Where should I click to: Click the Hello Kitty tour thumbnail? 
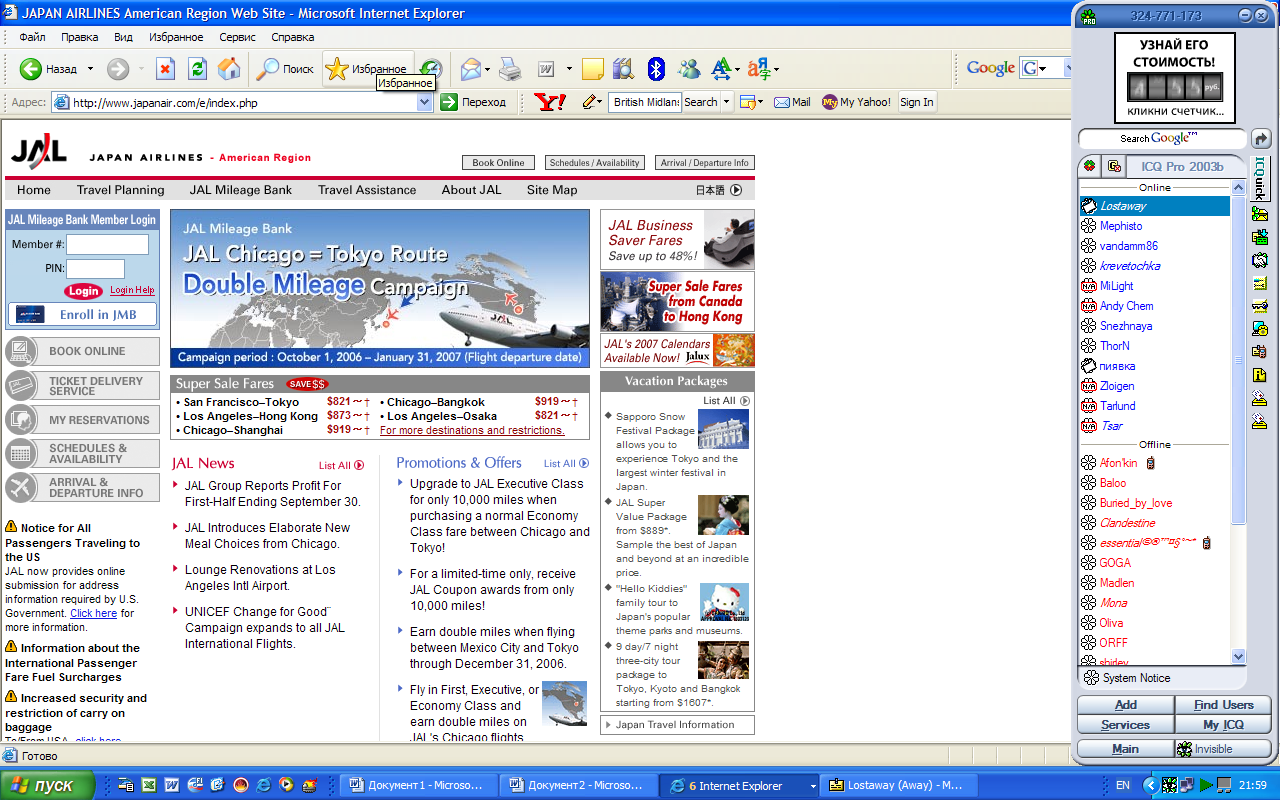[x=724, y=603]
